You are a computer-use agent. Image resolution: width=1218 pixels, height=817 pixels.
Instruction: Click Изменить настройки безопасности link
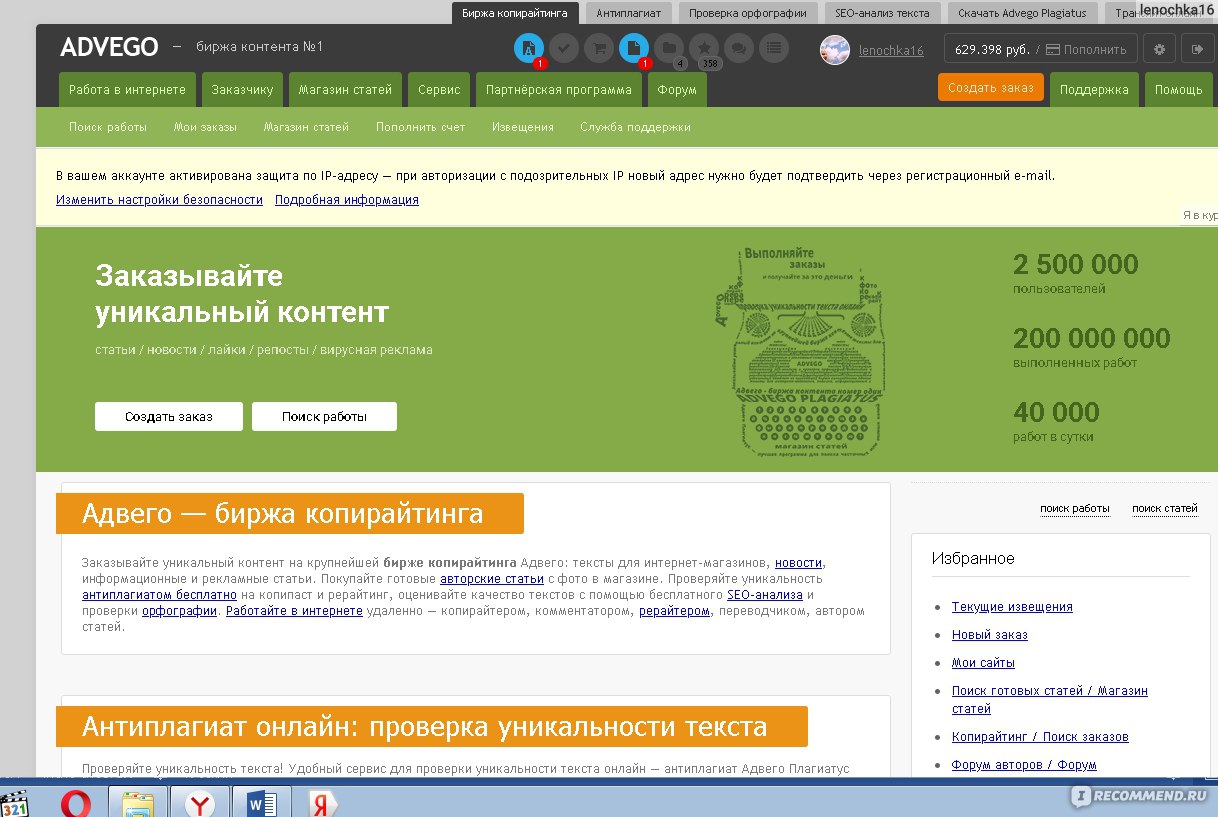[x=159, y=200]
